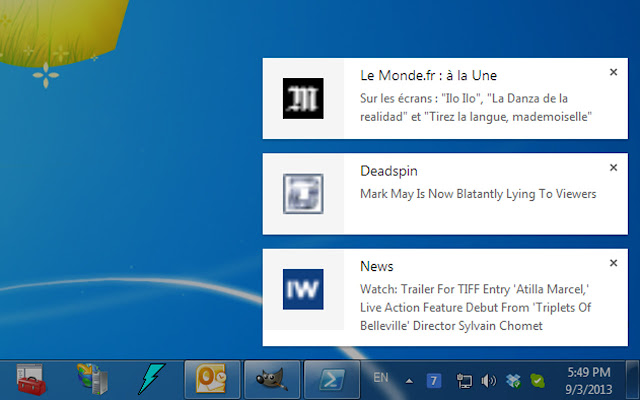Open the 'Sur les écrans' notification text
Image resolution: width=640 pixels, height=400 pixels.
(476, 108)
